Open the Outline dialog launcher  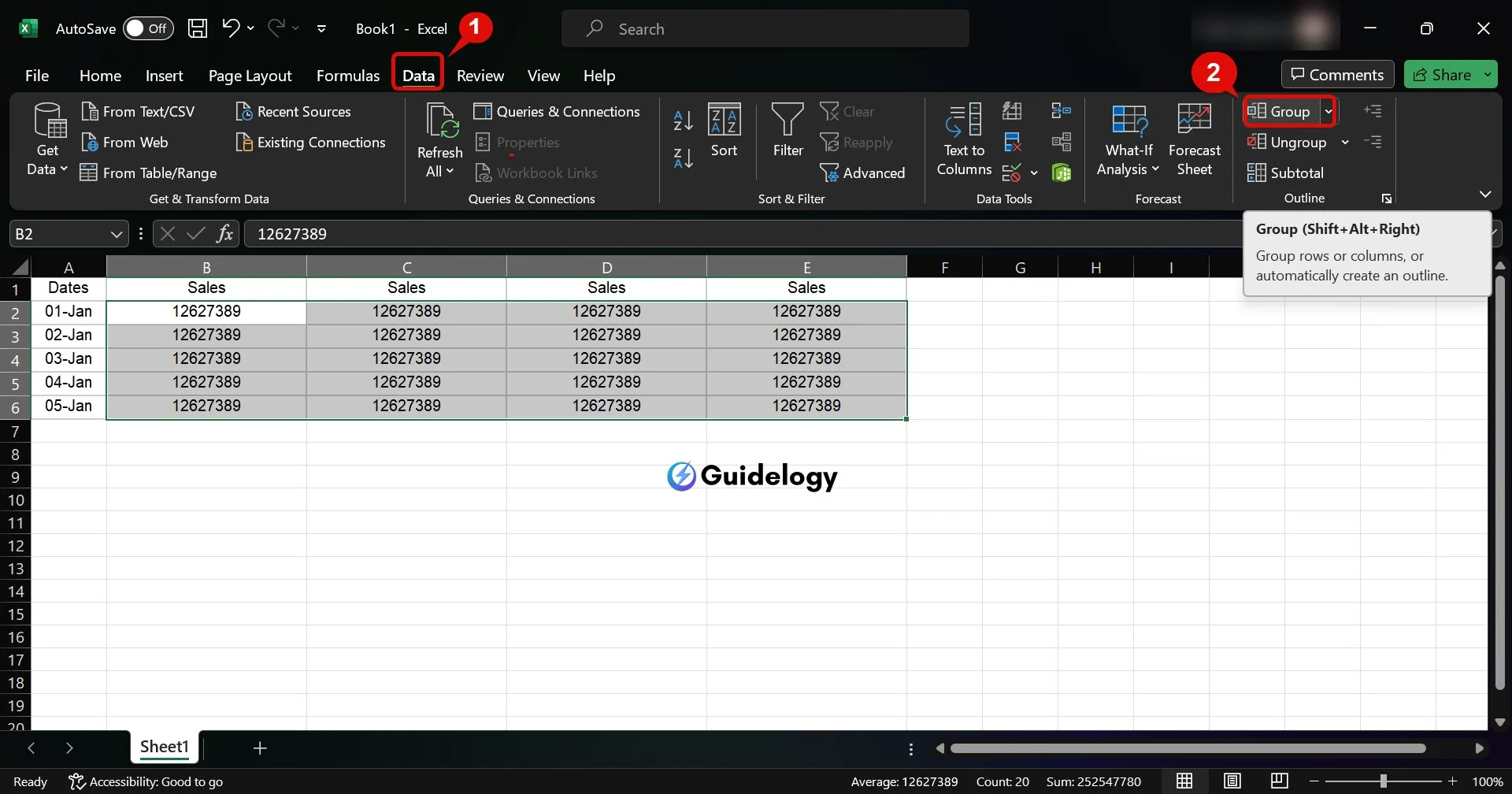point(1387,198)
